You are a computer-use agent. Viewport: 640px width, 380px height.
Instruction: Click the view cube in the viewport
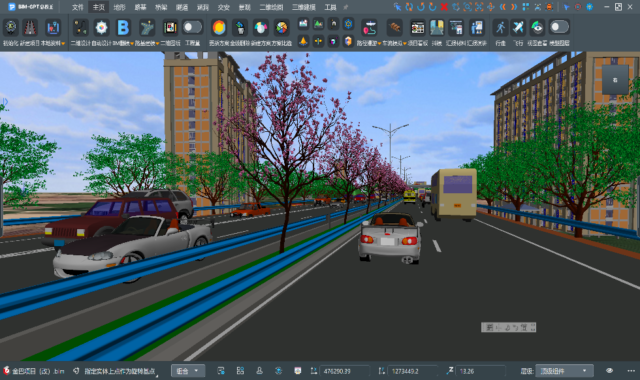click(x=615, y=80)
